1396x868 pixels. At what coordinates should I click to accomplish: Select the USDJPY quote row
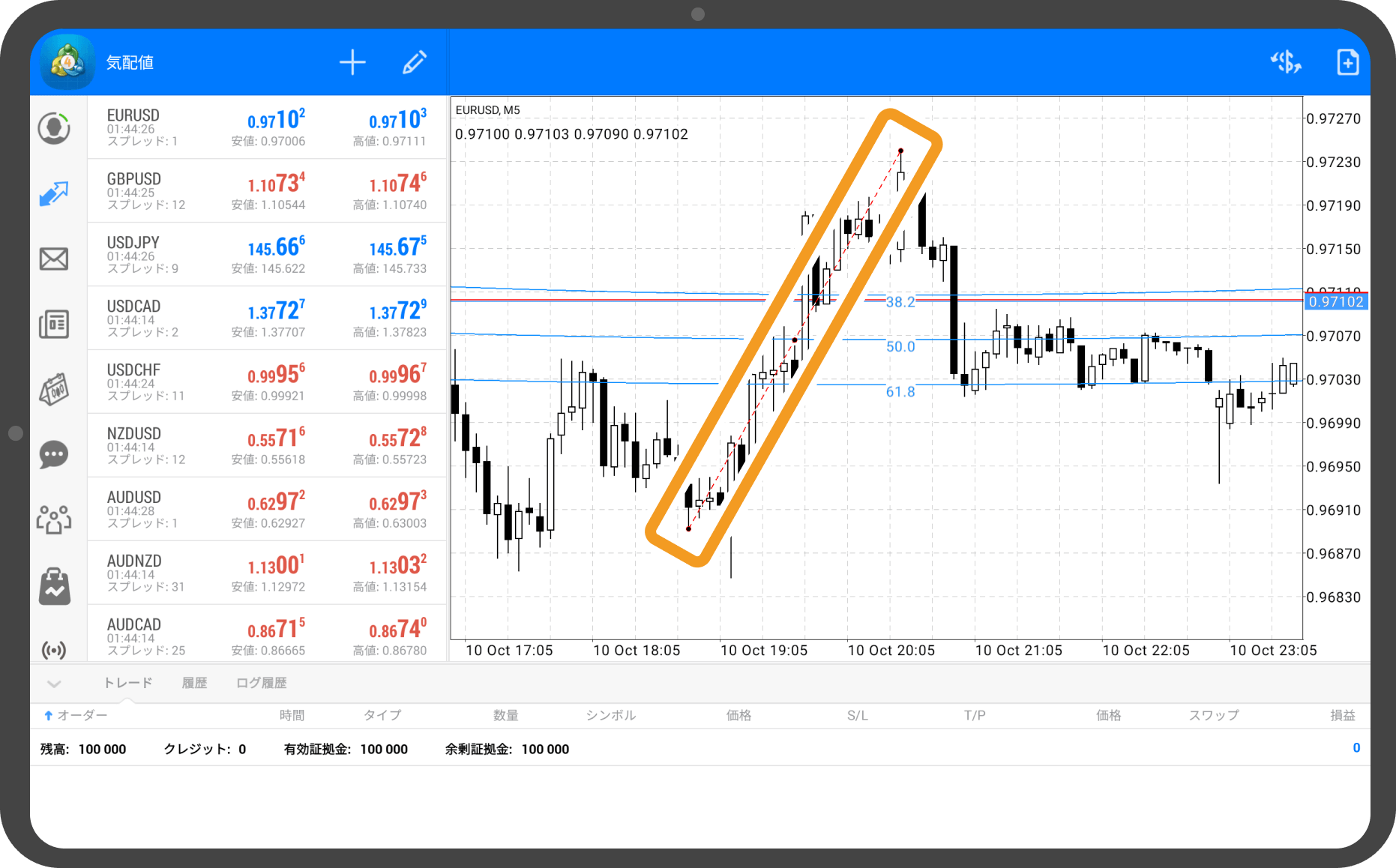(x=267, y=255)
